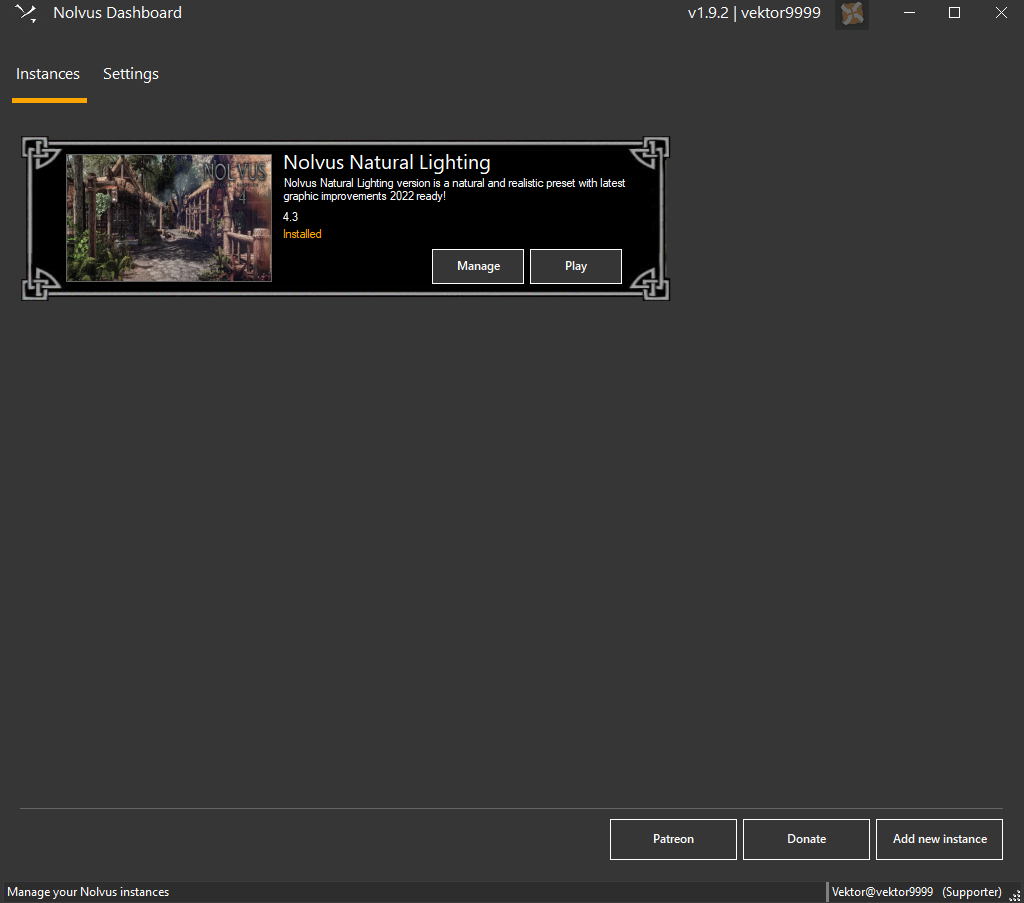The height and width of the screenshot is (903, 1024).
Task: Click Add new instance
Action: (x=940, y=839)
